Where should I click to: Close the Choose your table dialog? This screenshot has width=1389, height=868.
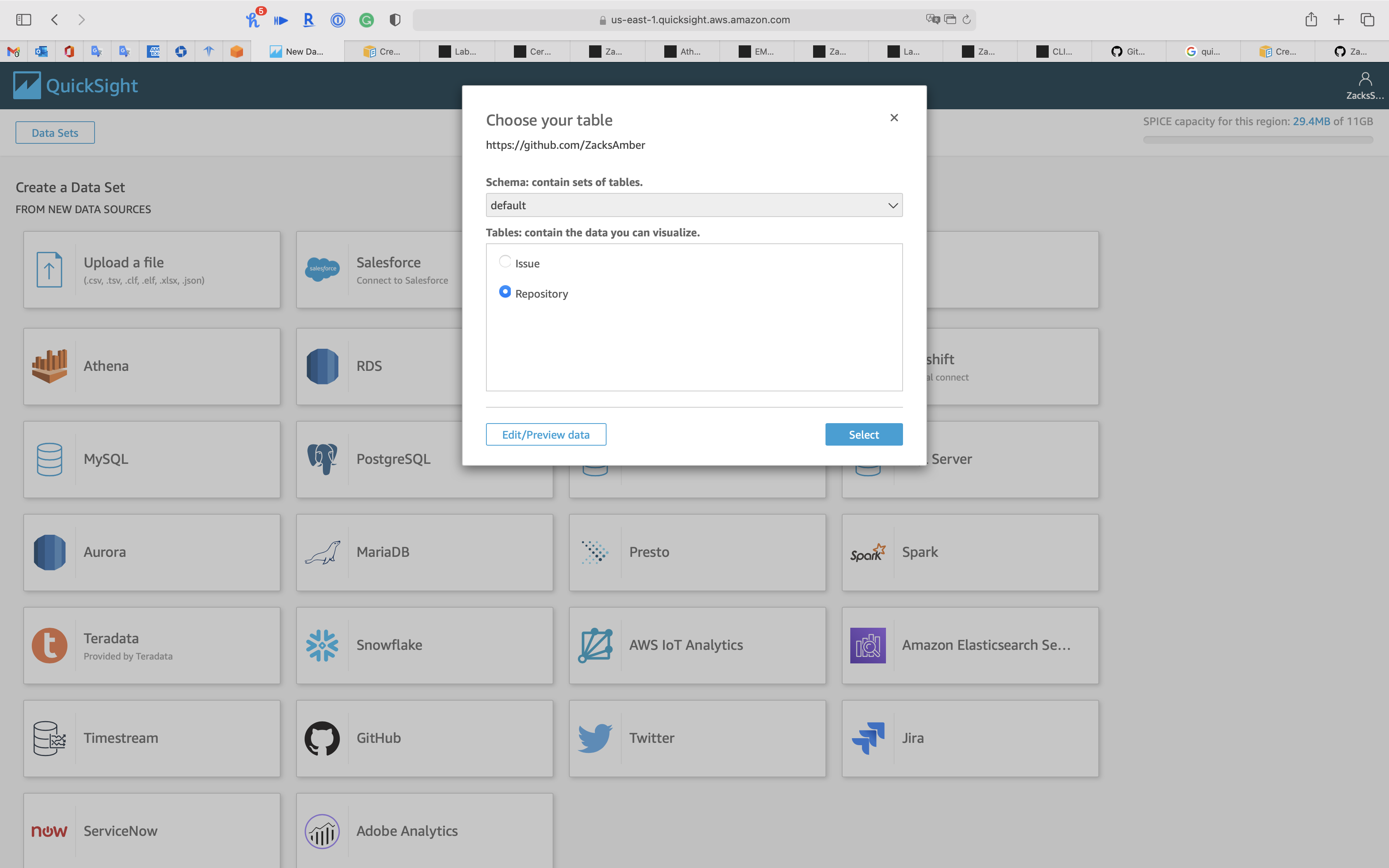pyautogui.click(x=894, y=118)
